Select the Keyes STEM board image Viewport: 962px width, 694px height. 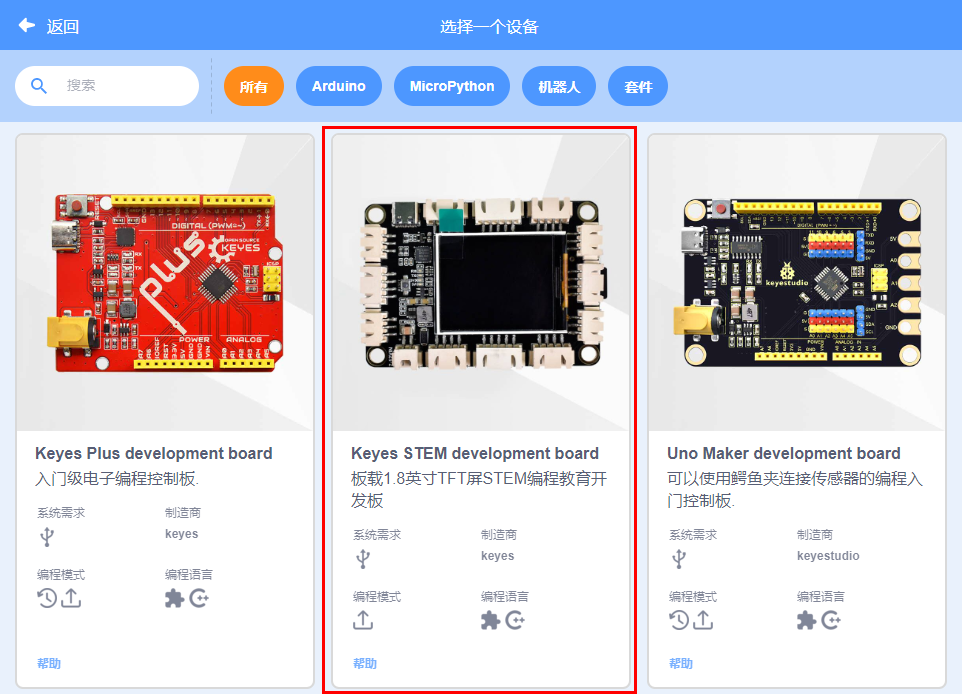[x=482, y=283]
